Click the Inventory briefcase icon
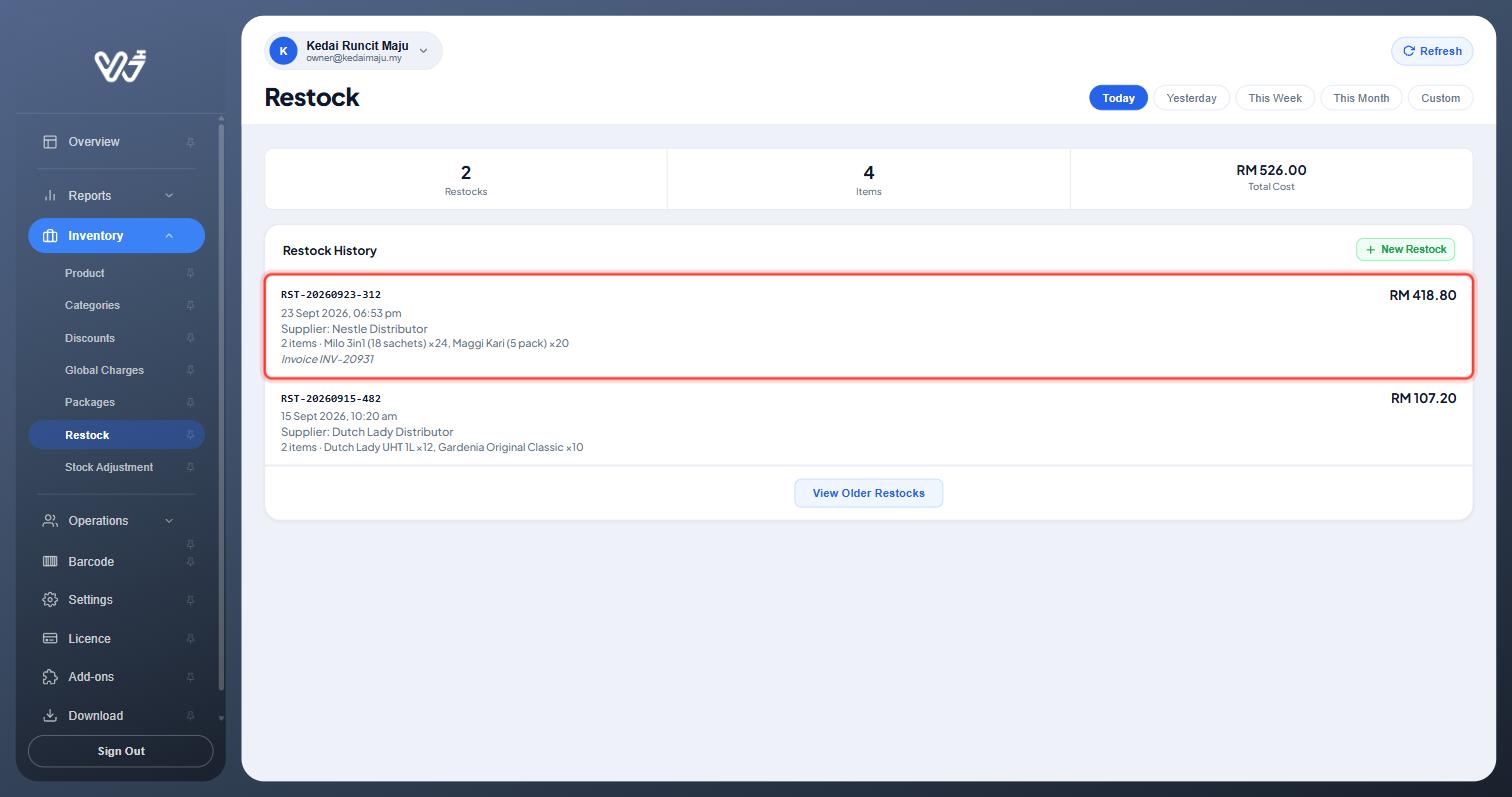 50,236
